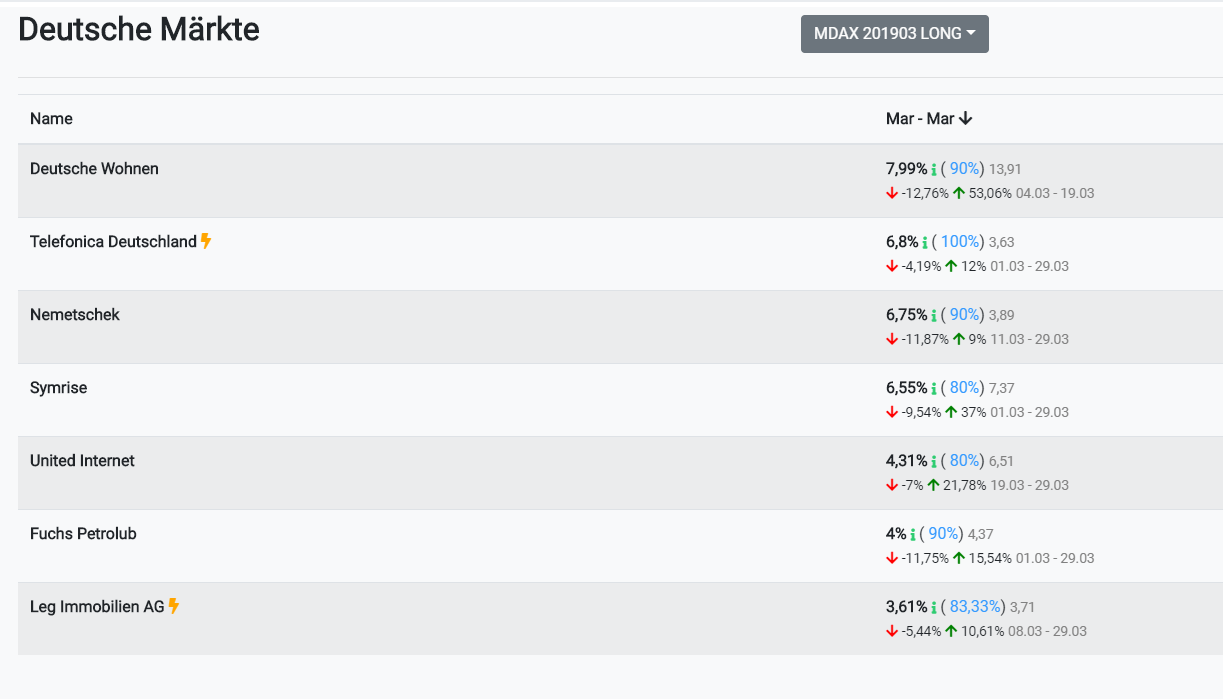Click lightning bolt icon beside Telefonica Deutschland
Image resolution: width=1223 pixels, height=699 pixels.
[206, 241]
